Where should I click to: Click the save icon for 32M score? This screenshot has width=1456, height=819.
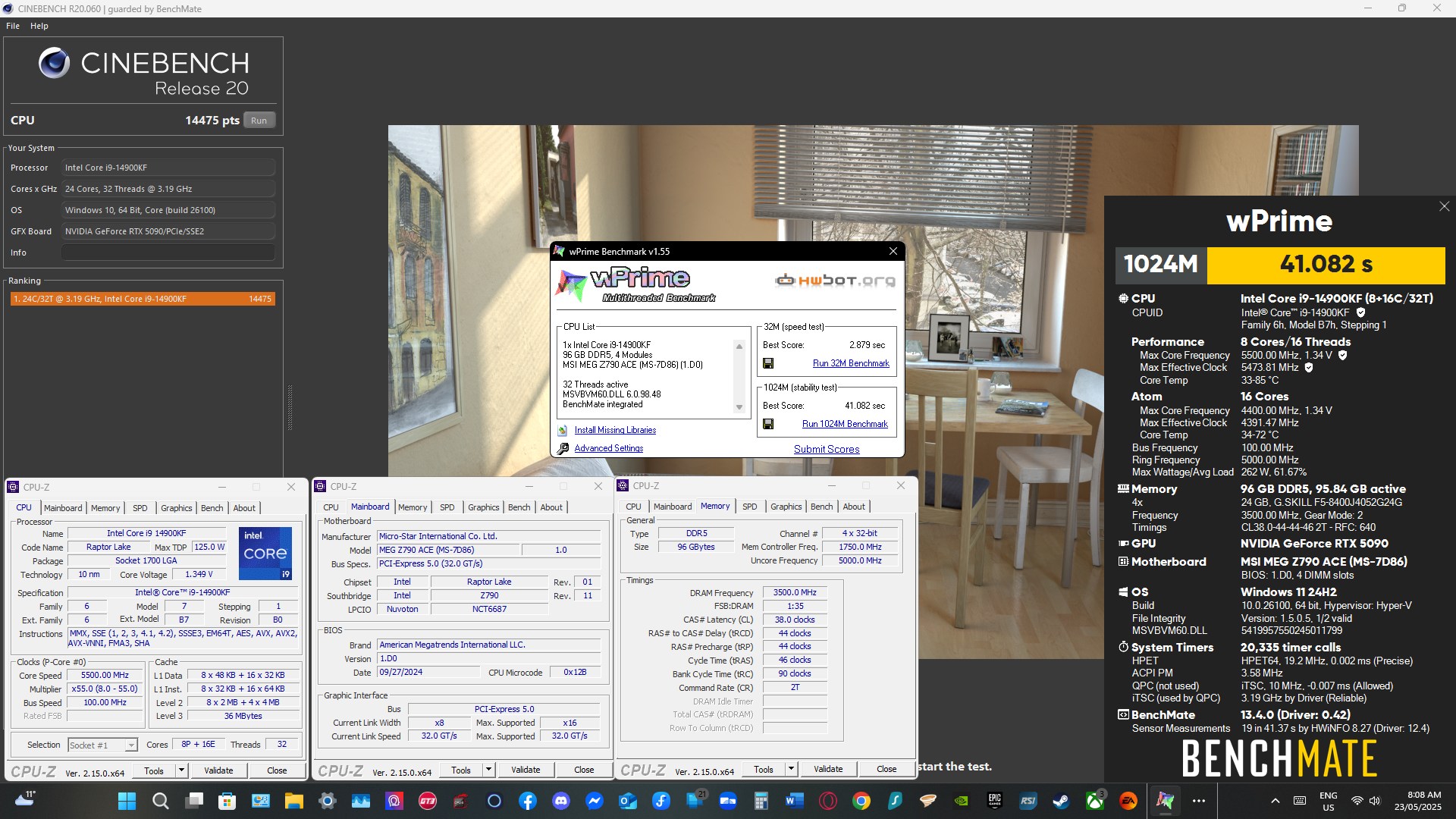768,363
